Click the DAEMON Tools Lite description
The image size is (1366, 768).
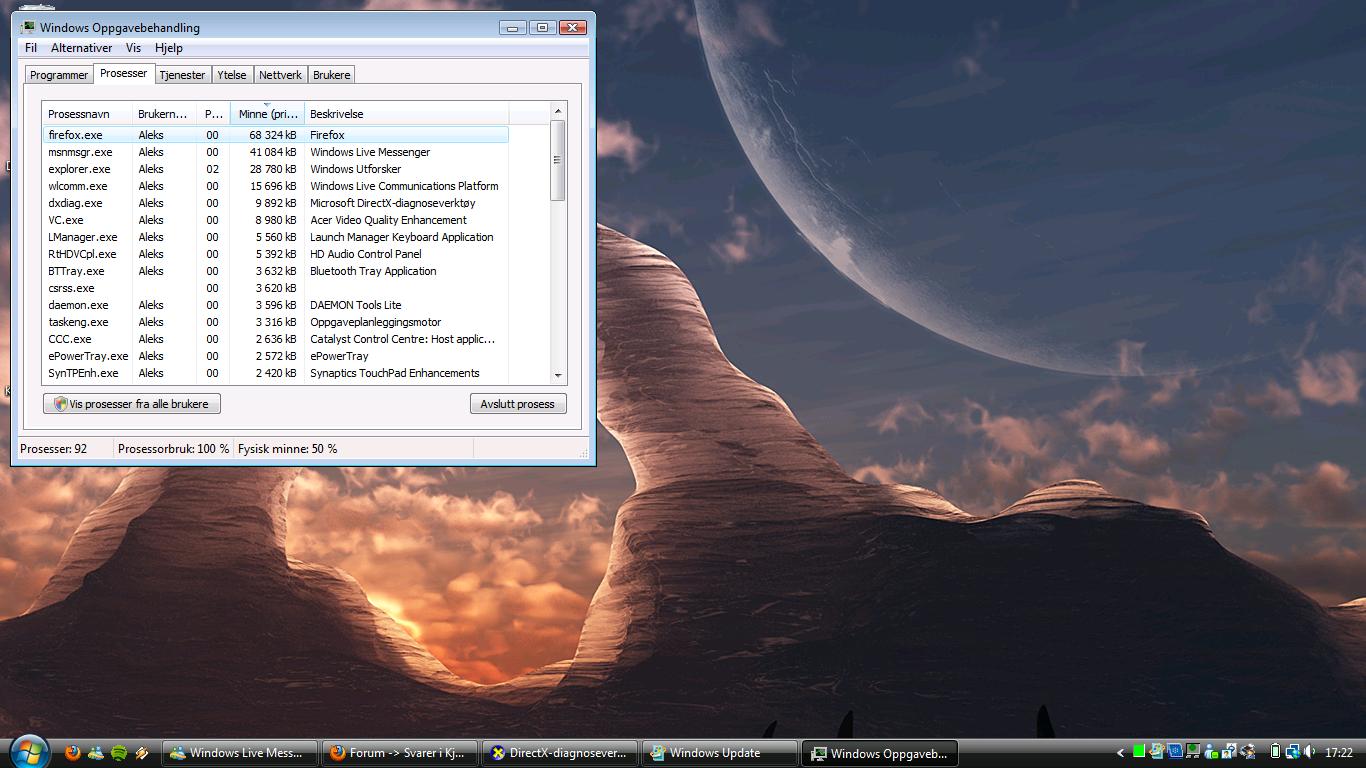coord(355,305)
